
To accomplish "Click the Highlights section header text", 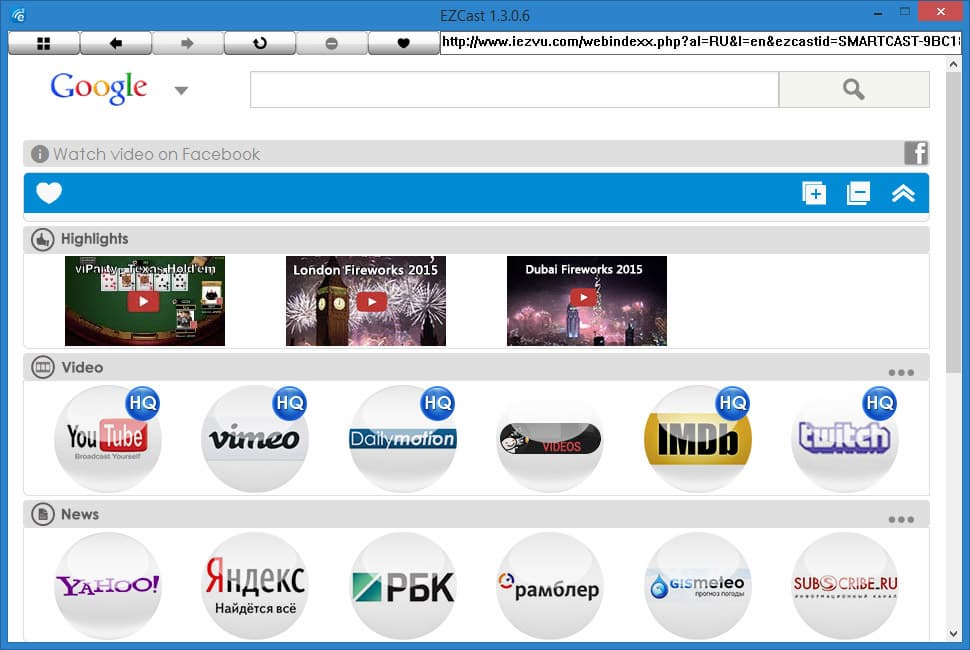I will 95,239.
